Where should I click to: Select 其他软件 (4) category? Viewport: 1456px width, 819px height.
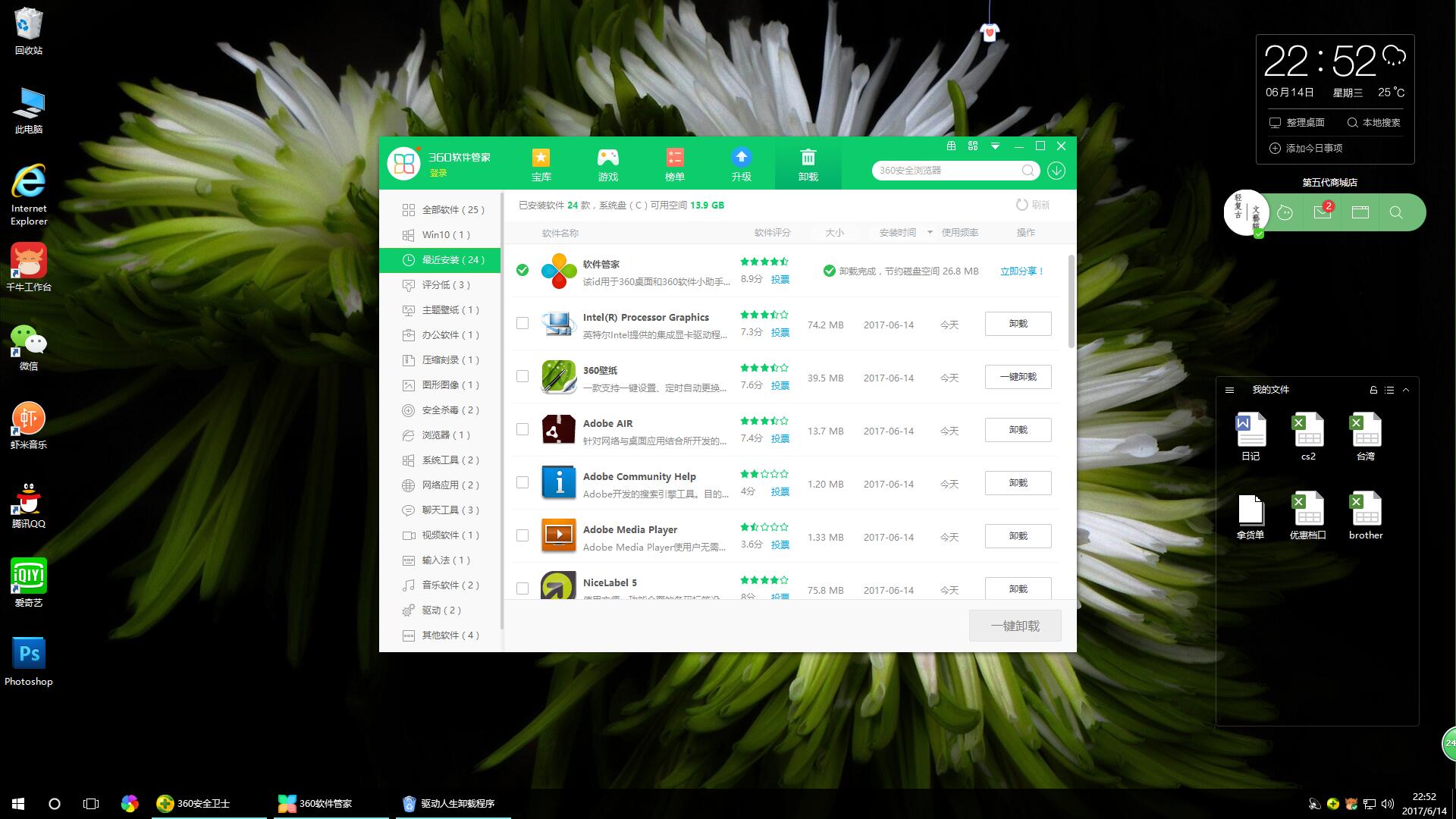(441, 635)
